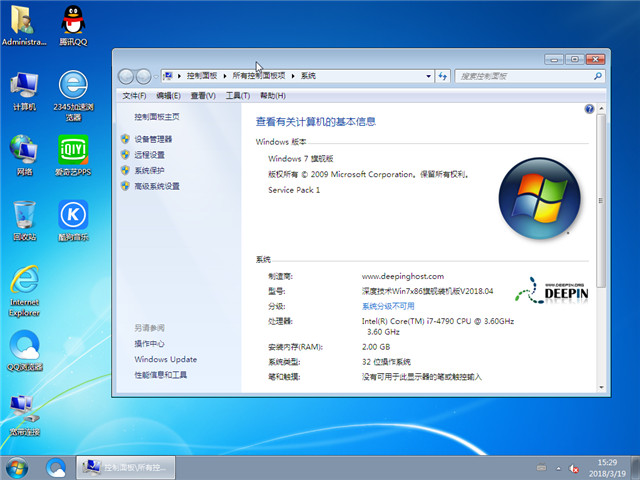640x480 pixels.
Task: Click shield icon beside 高级系统设置
Action: coord(125,186)
